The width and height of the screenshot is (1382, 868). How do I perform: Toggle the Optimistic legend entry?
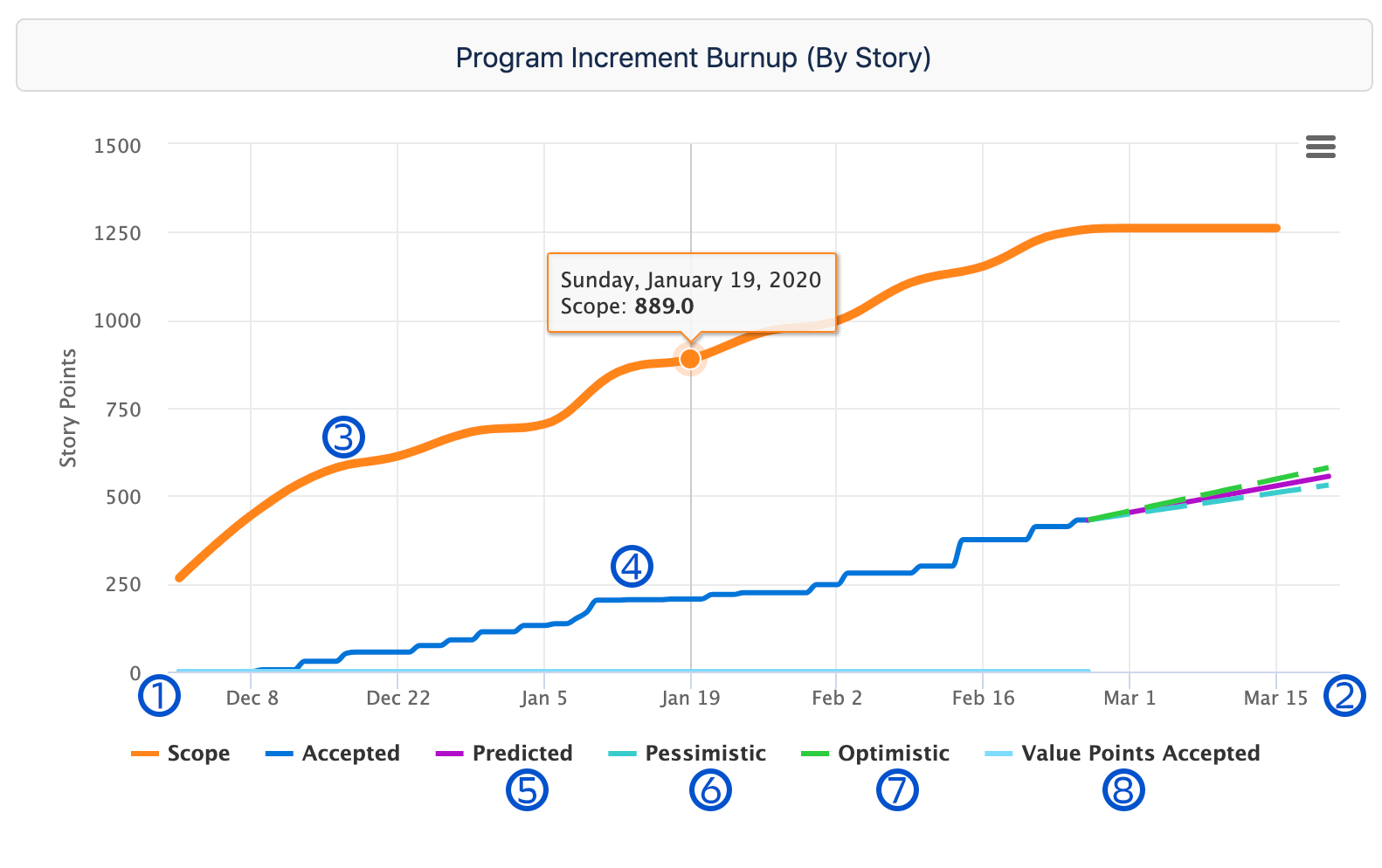875,753
